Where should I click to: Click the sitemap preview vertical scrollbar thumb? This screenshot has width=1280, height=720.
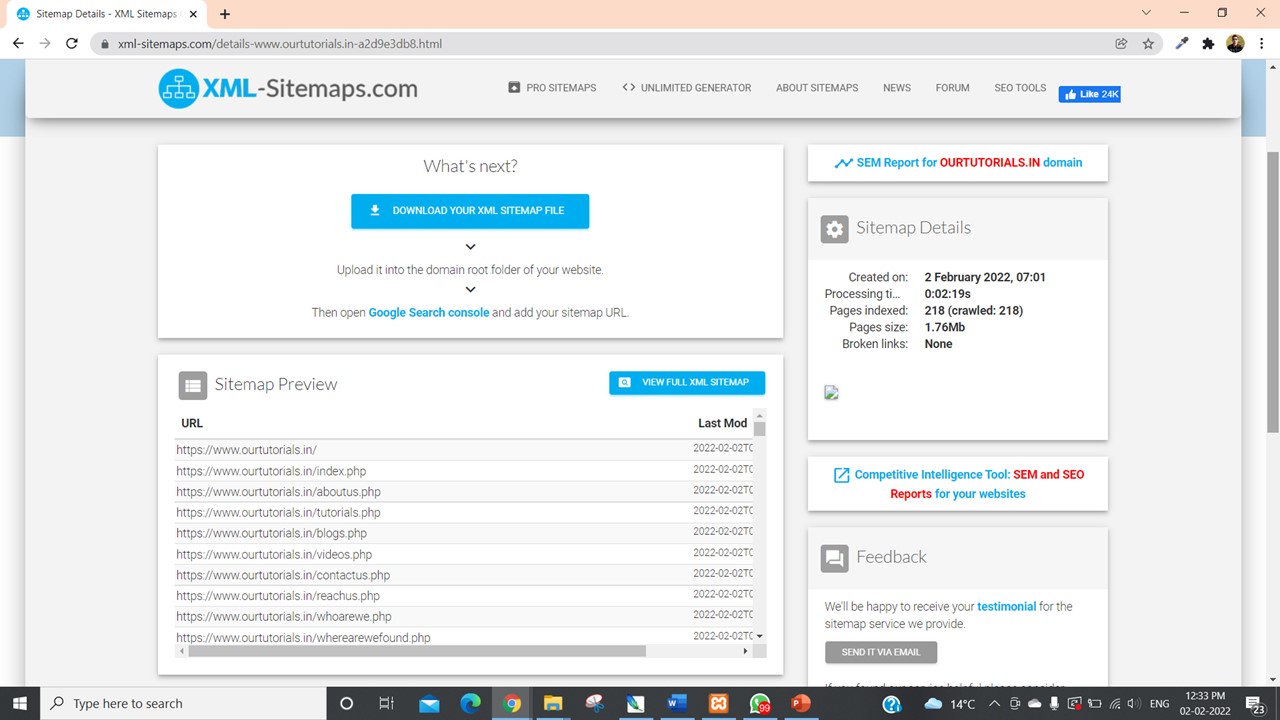(x=760, y=429)
